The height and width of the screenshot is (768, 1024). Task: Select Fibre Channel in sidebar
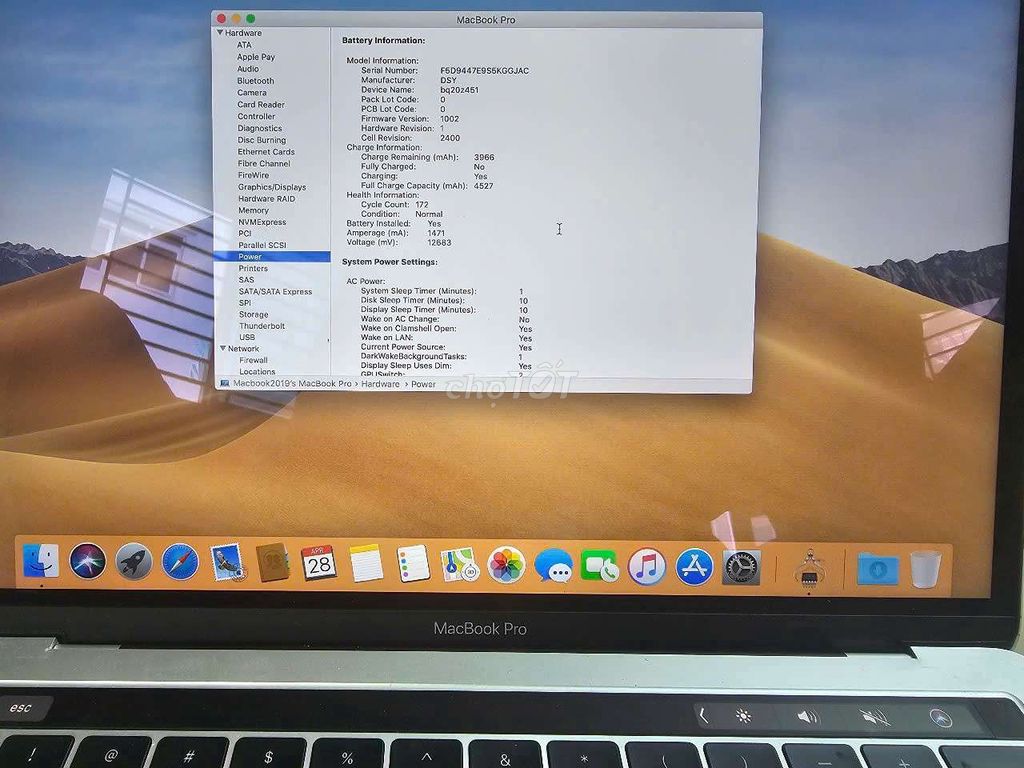264,163
